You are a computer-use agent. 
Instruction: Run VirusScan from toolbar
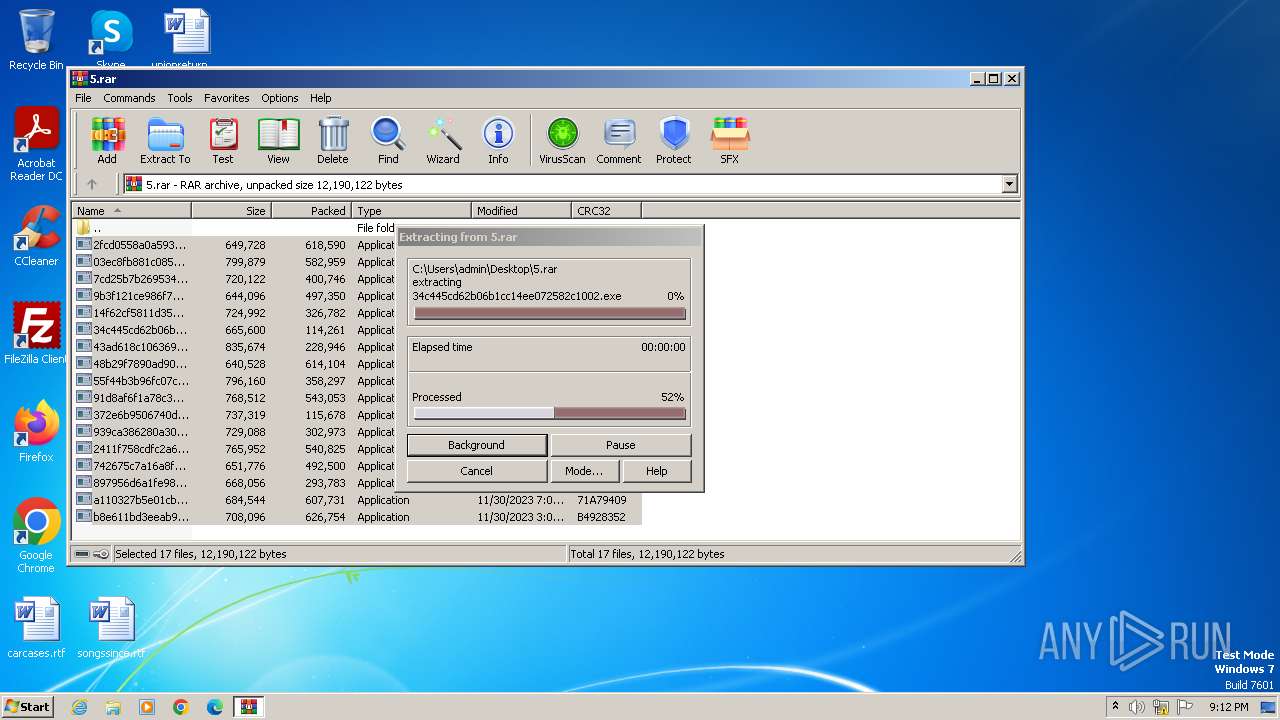tap(562, 140)
